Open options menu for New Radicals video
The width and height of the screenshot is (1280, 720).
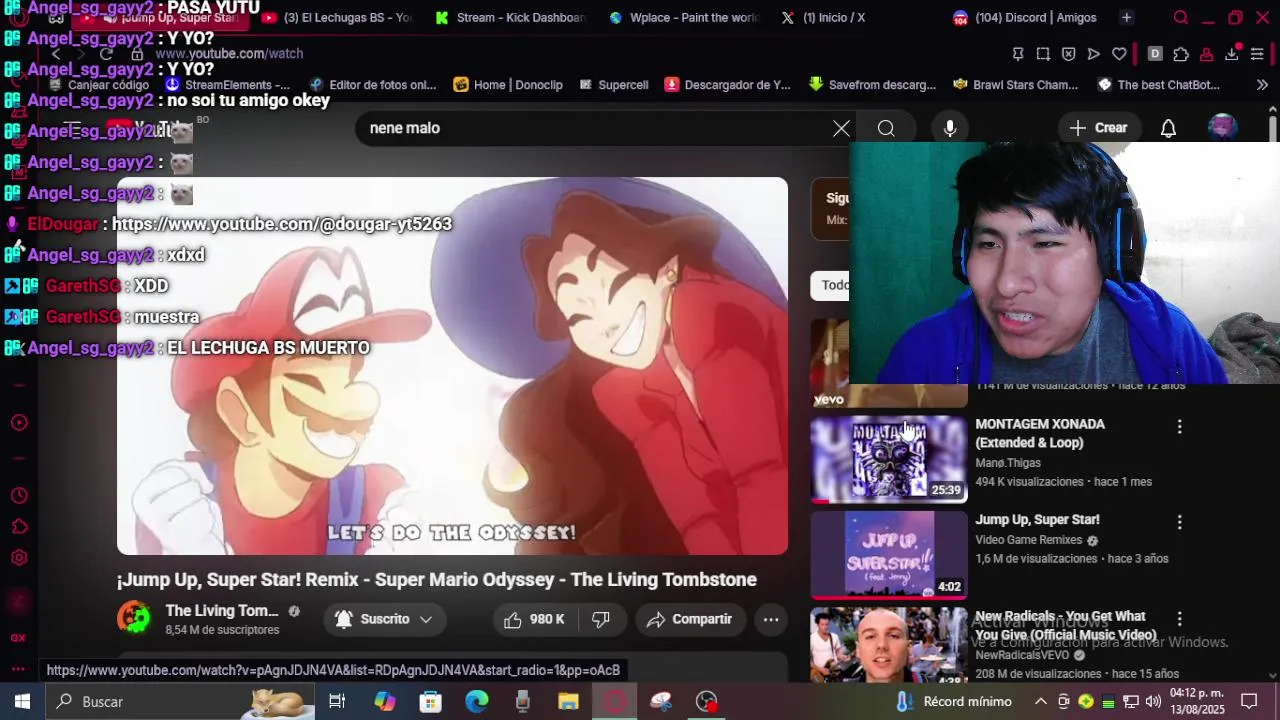[x=1179, y=619]
